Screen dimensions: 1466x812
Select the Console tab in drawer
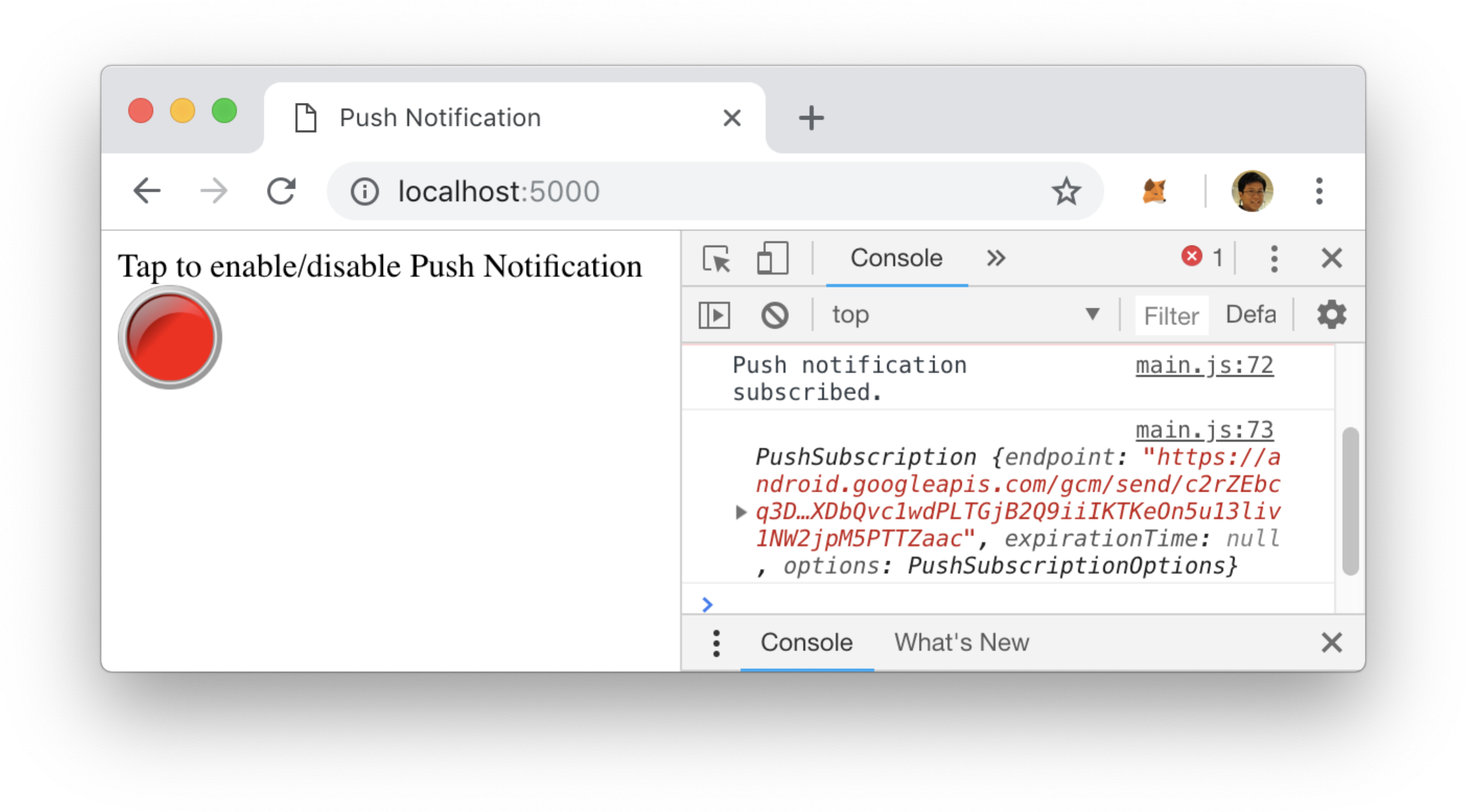point(806,642)
